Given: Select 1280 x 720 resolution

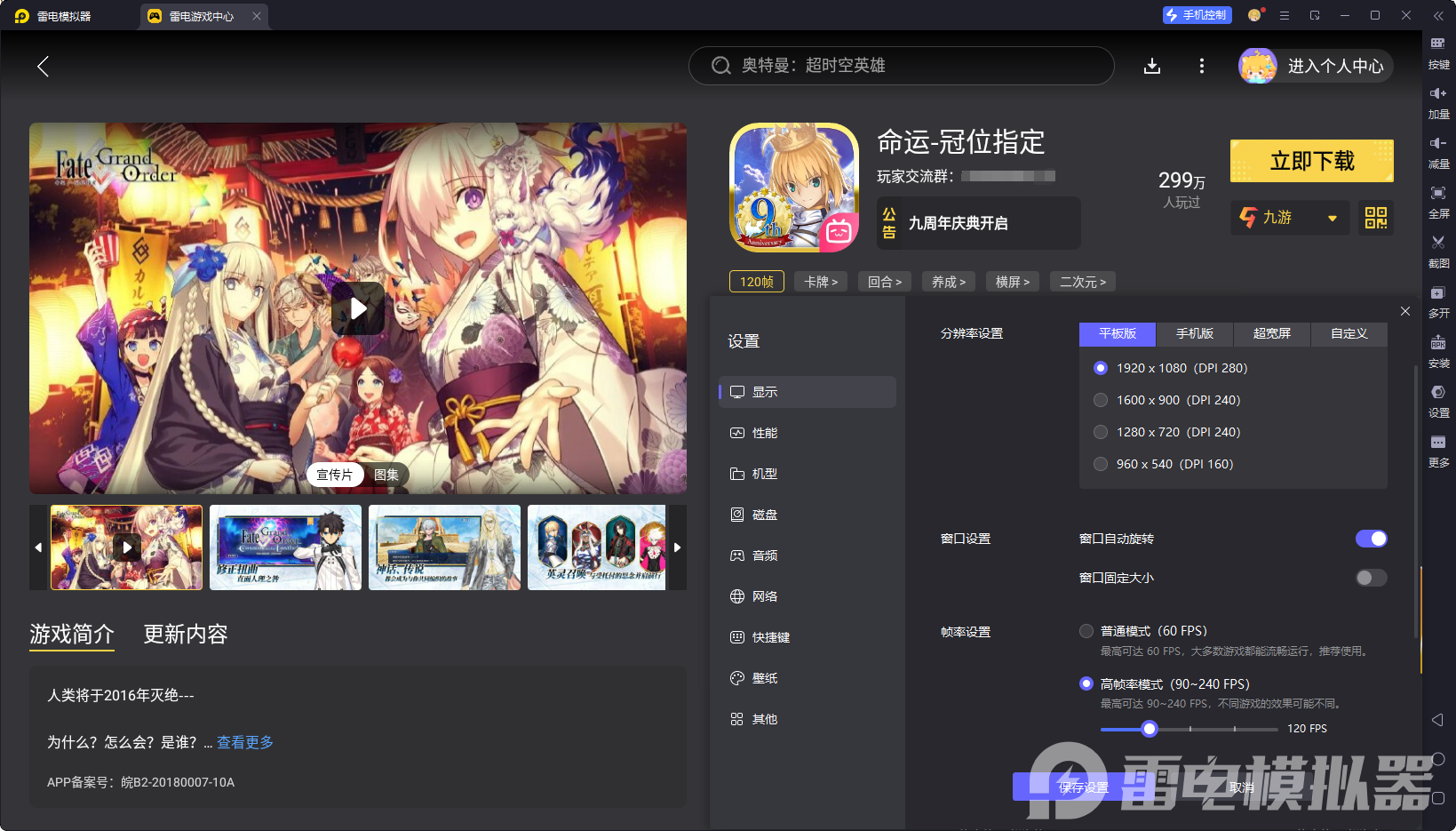Looking at the screenshot, I should point(1101,432).
